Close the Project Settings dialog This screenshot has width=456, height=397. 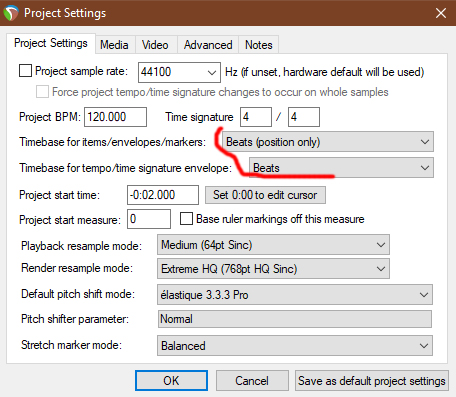coord(441,13)
